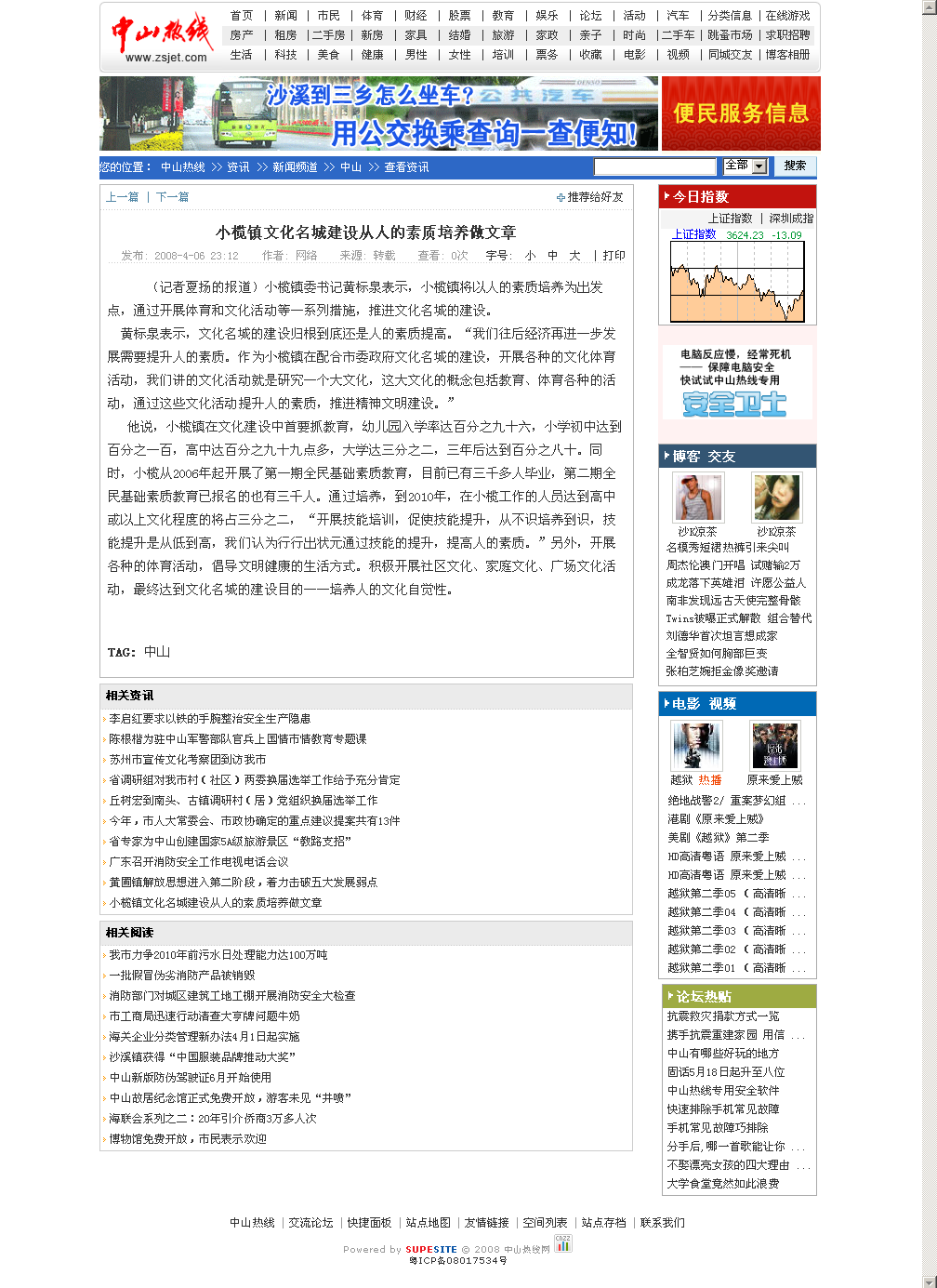Switch to 深圳成指 tab
This screenshot has height=1288, width=937.
791,219
